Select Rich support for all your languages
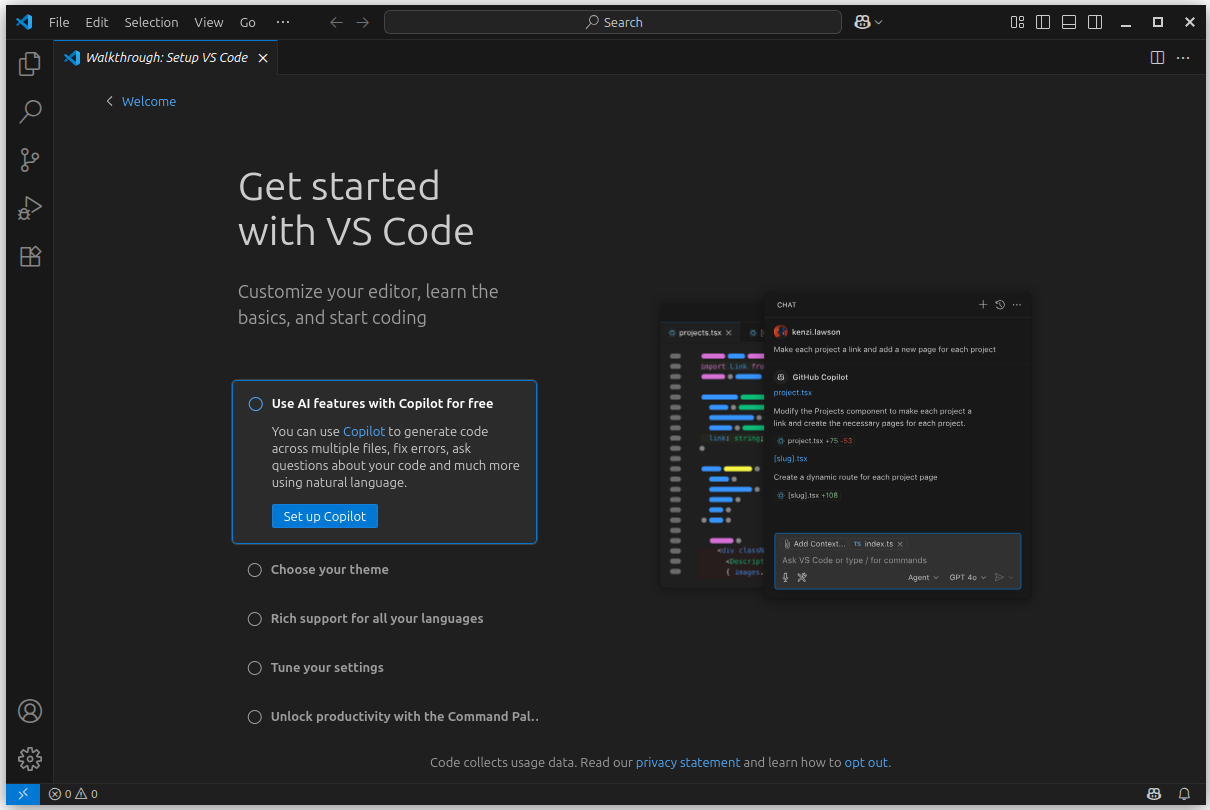1210x810 pixels. pyautogui.click(x=376, y=619)
